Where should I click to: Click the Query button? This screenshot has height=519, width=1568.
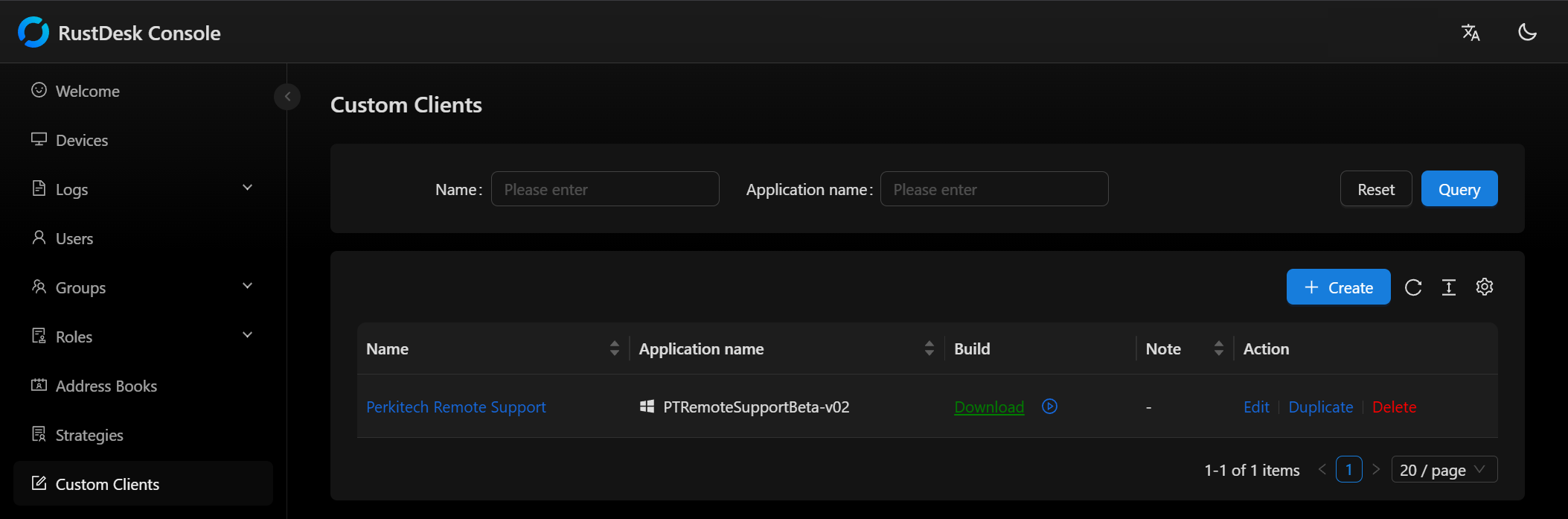click(x=1459, y=189)
